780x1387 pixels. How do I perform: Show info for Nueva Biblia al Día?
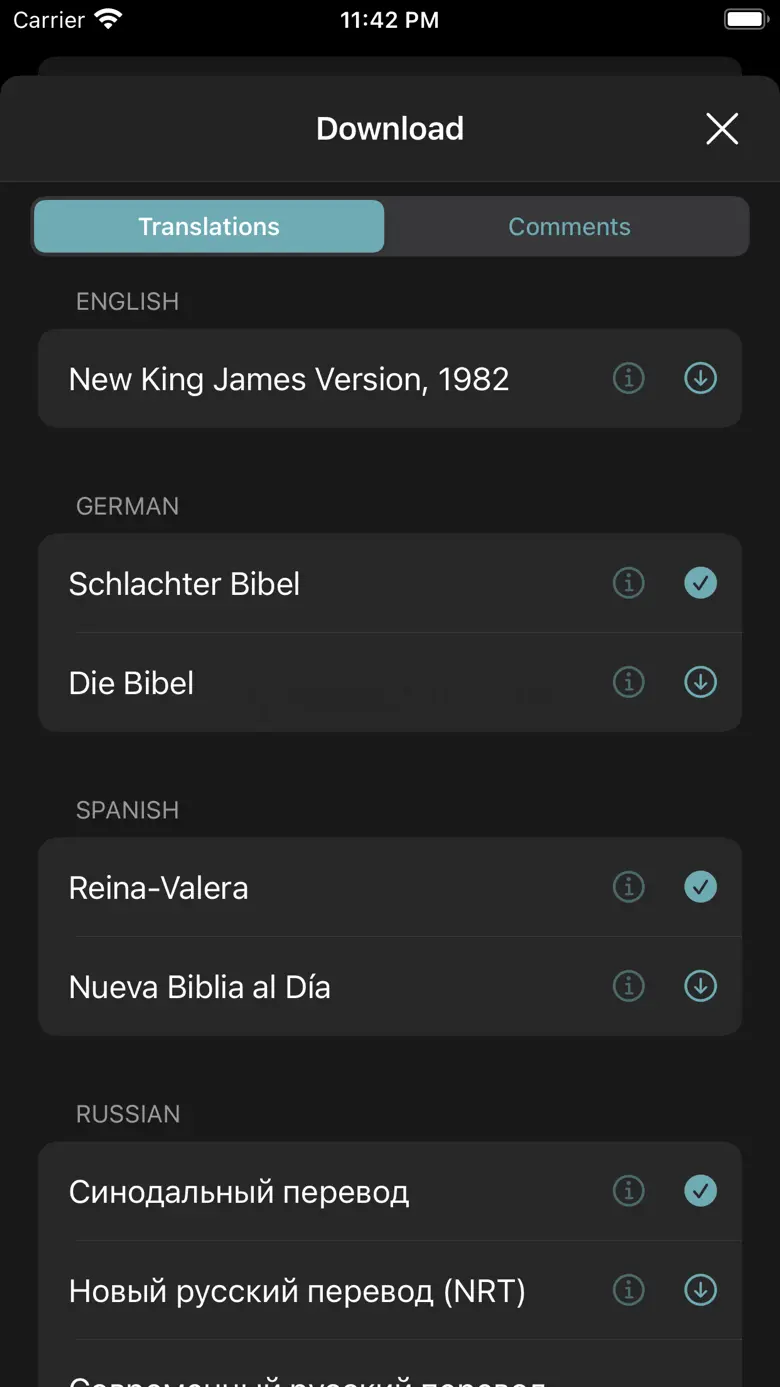click(x=628, y=986)
